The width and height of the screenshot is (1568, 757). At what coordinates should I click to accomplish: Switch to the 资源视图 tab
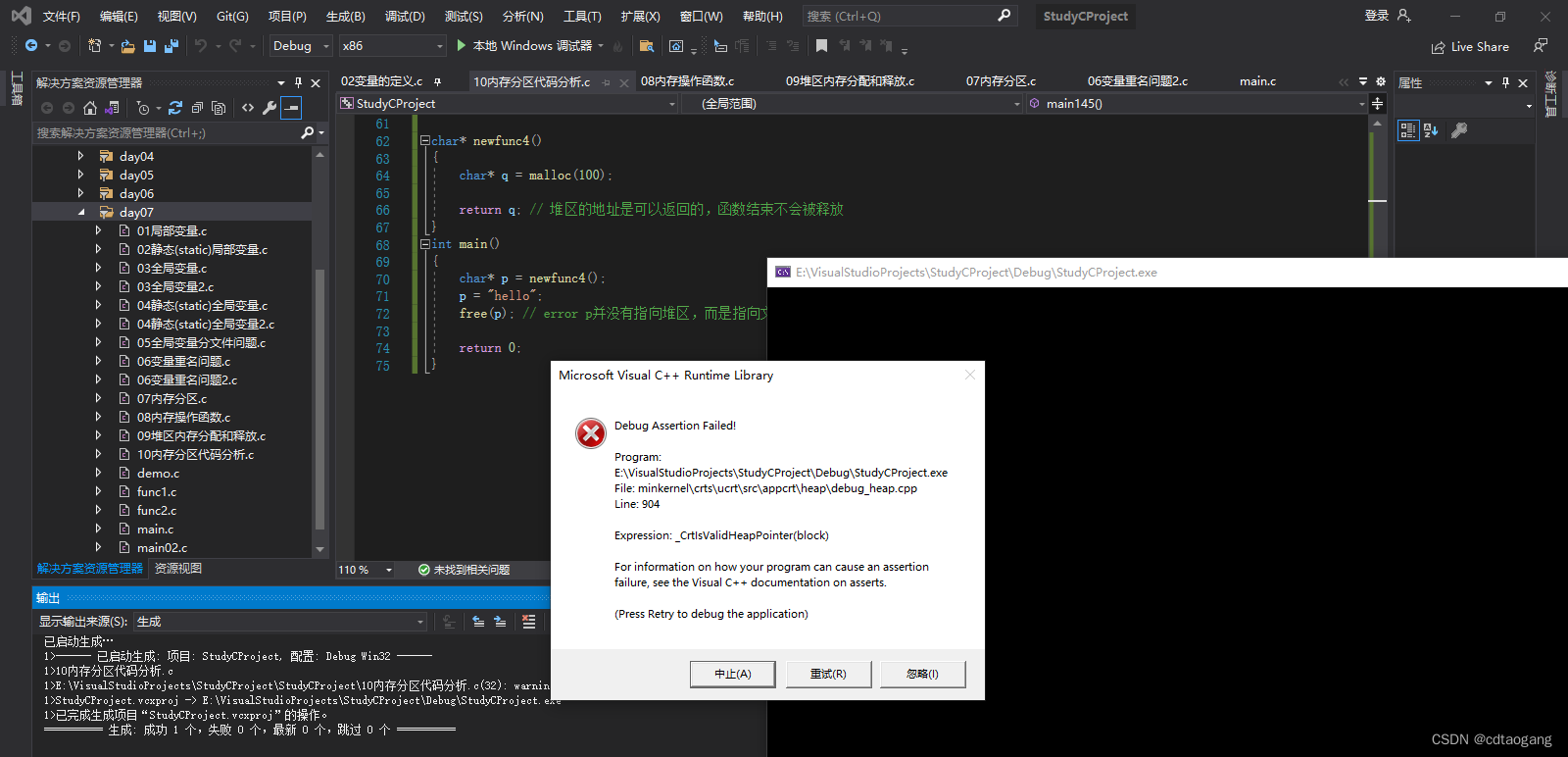coord(178,569)
